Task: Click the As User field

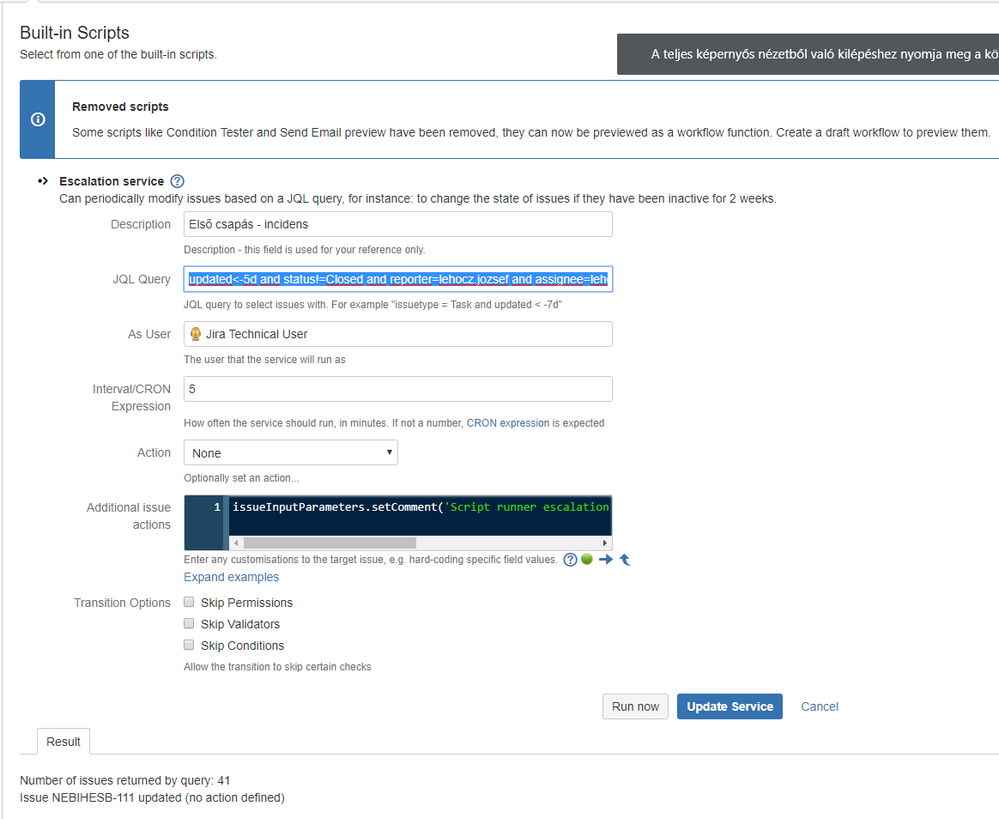Action: (x=398, y=334)
